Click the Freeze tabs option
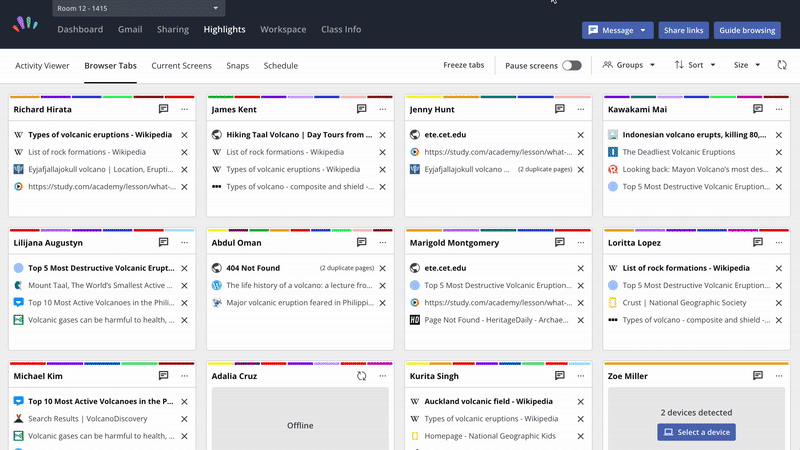 464,65
